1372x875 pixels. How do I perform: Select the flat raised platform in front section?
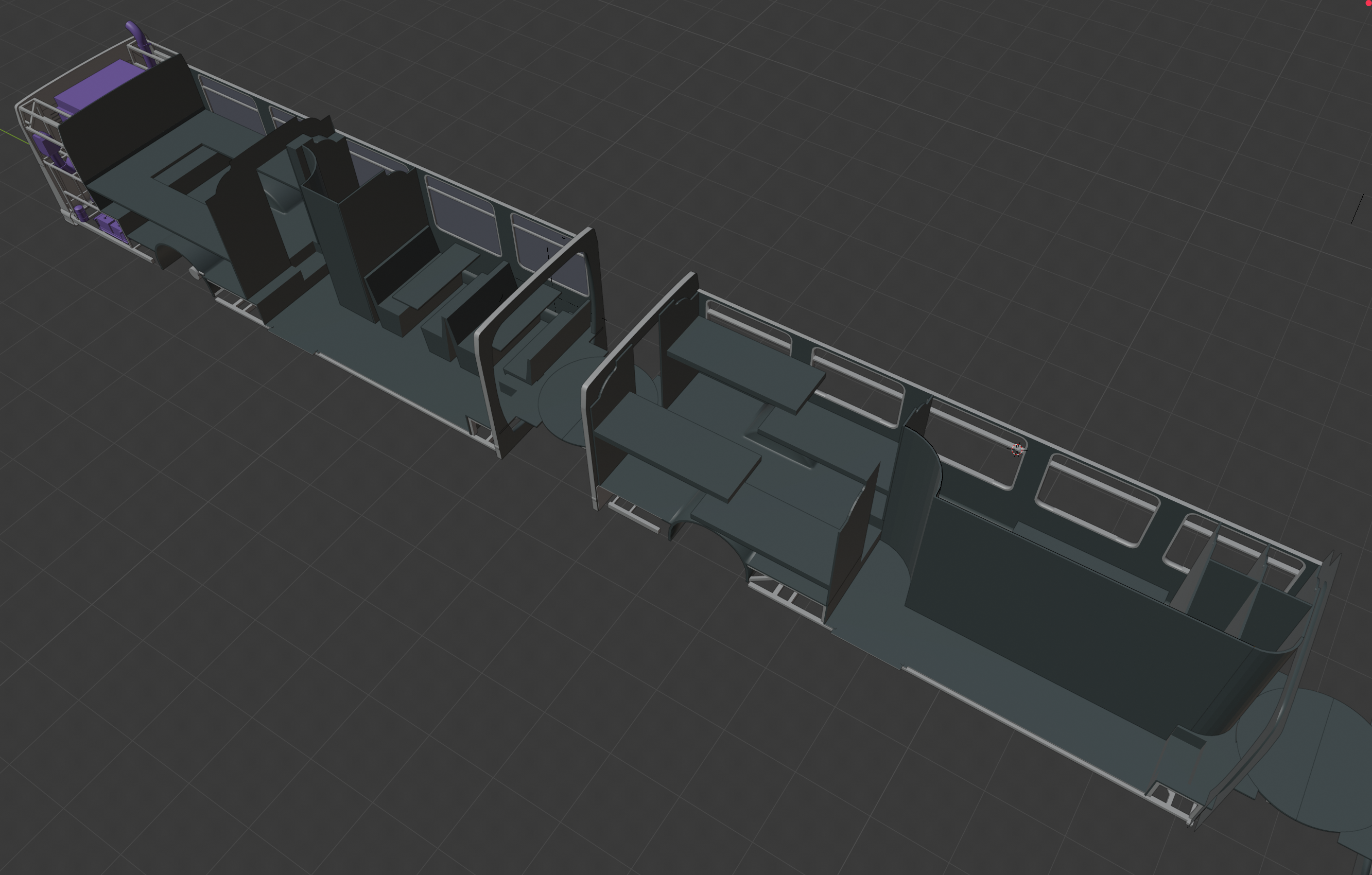click(678, 447)
